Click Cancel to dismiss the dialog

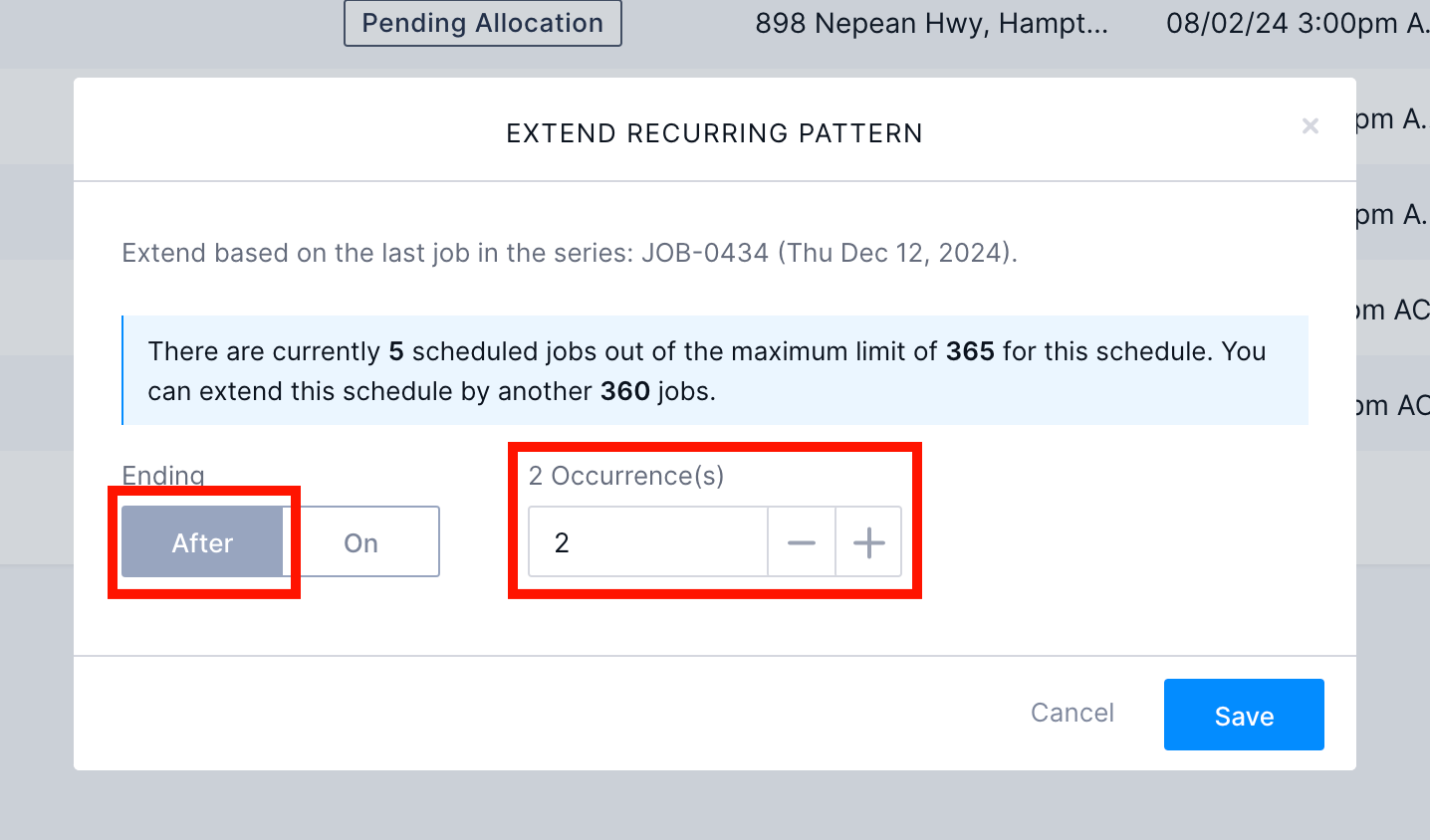tap(1072, 713)
